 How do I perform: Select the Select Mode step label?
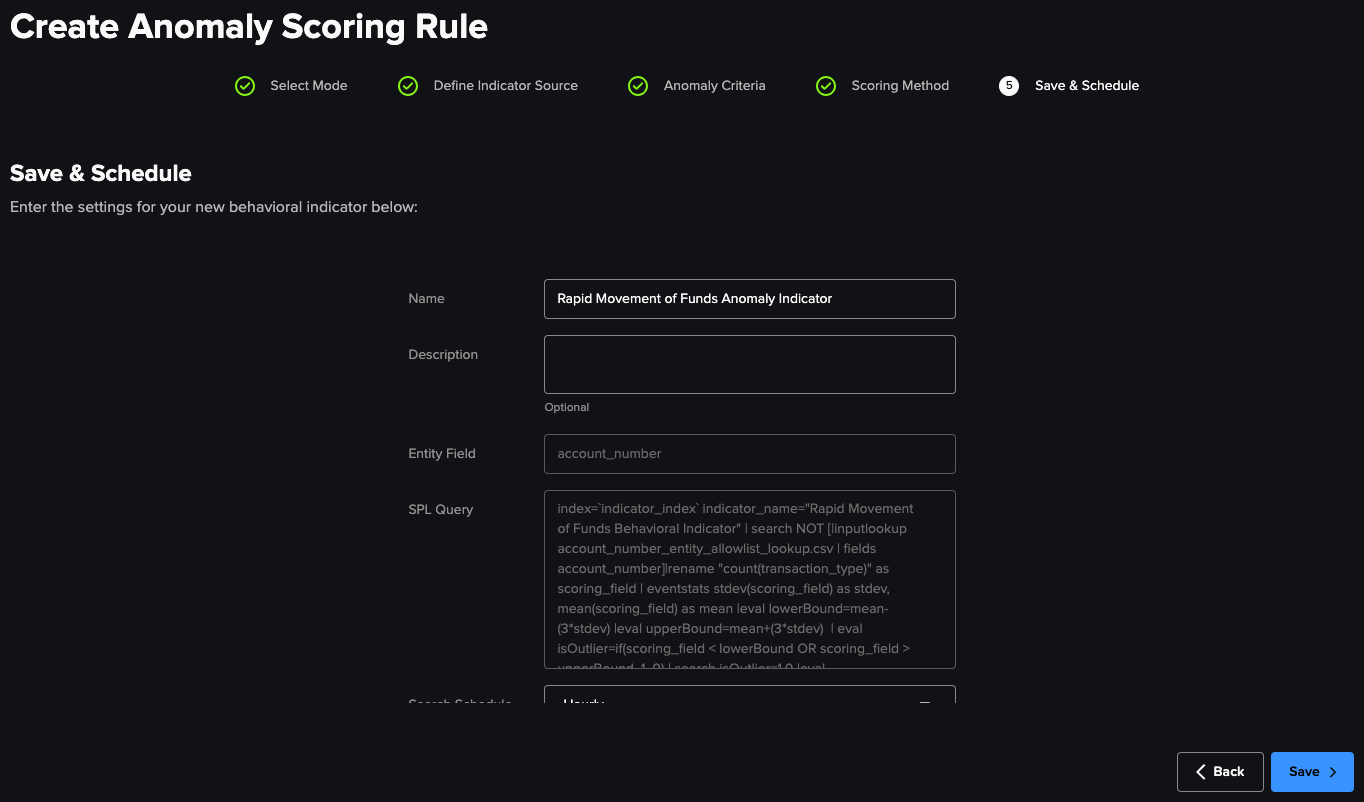pyautogui.click(x=308, y=86)
